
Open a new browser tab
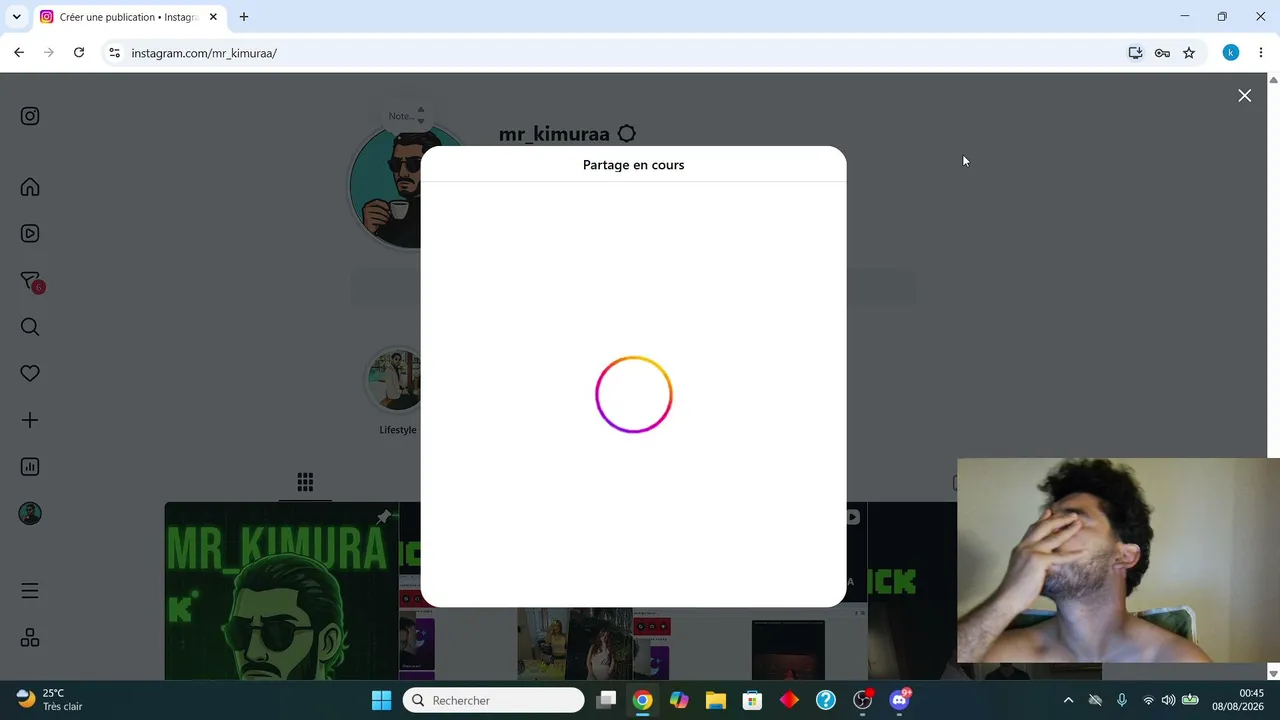pyautogui.click(x=244, y=17)
